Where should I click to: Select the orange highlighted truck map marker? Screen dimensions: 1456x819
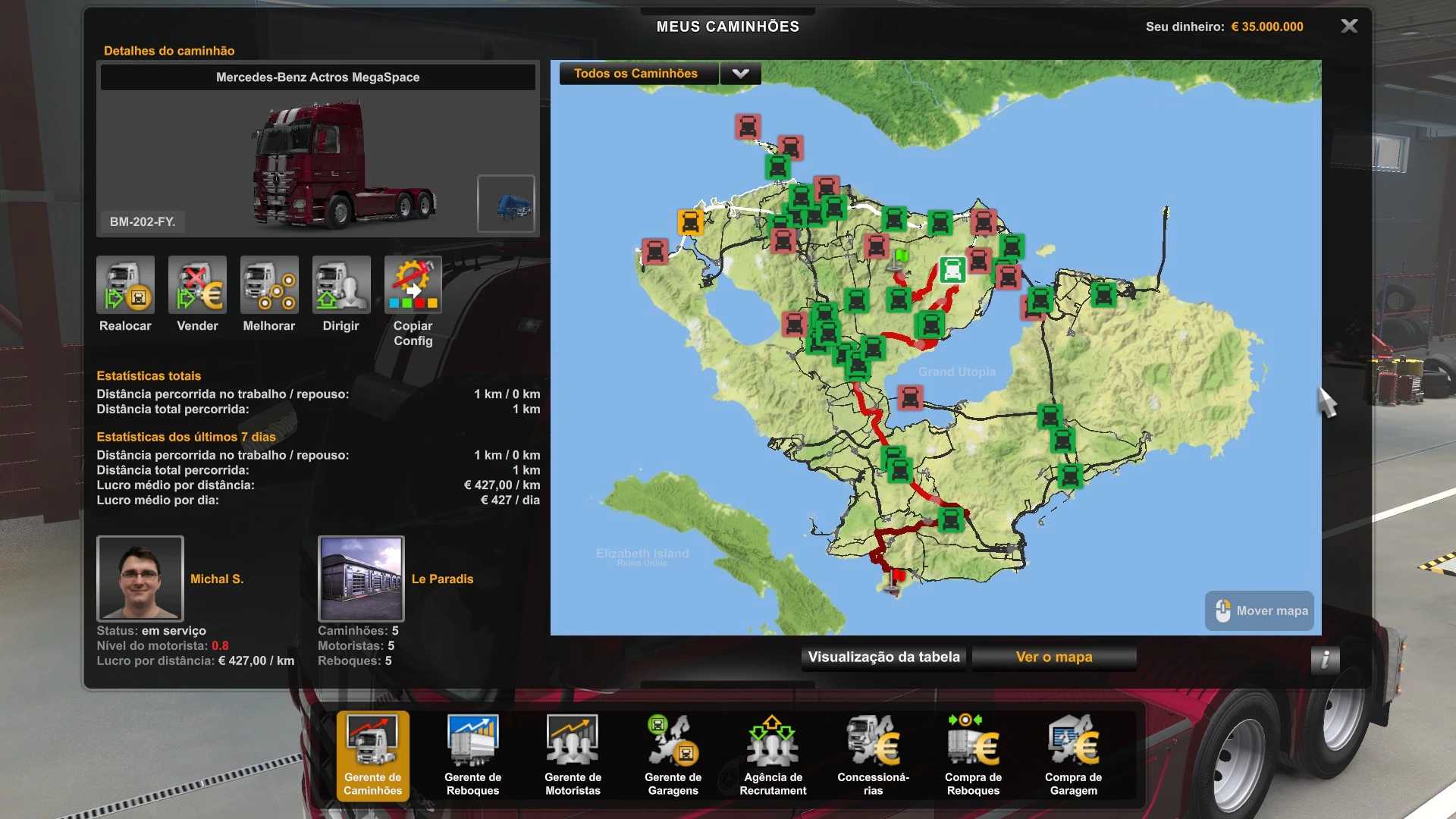click(689, 222)
